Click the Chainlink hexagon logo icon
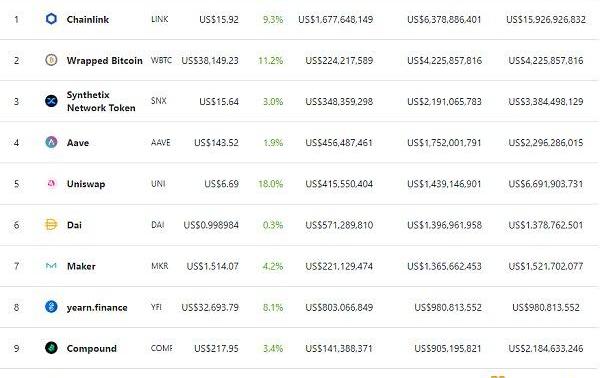The image size is (600, 378). click(51, 19)
